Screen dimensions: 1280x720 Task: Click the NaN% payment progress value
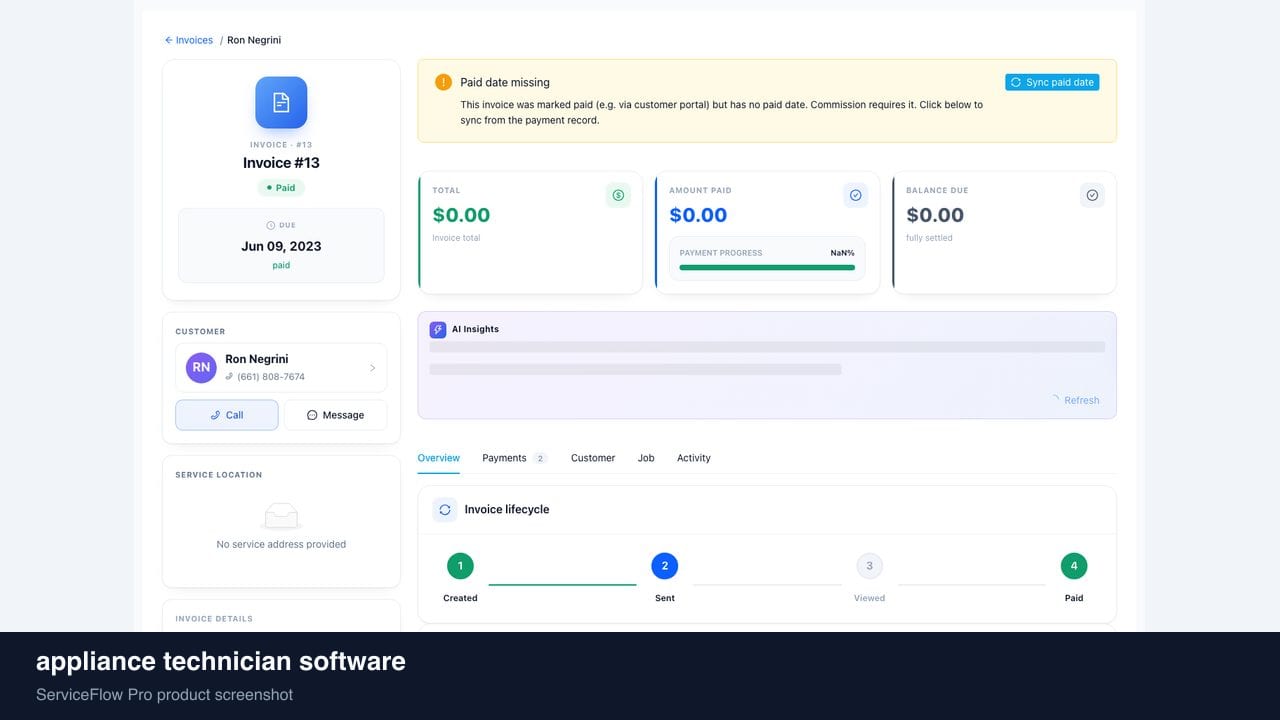pyautogui.click(x=842, y=253)
